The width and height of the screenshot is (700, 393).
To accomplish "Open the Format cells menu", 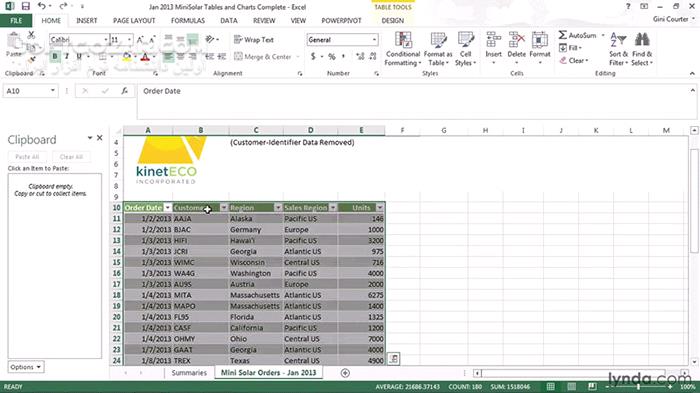I will 540,49.
